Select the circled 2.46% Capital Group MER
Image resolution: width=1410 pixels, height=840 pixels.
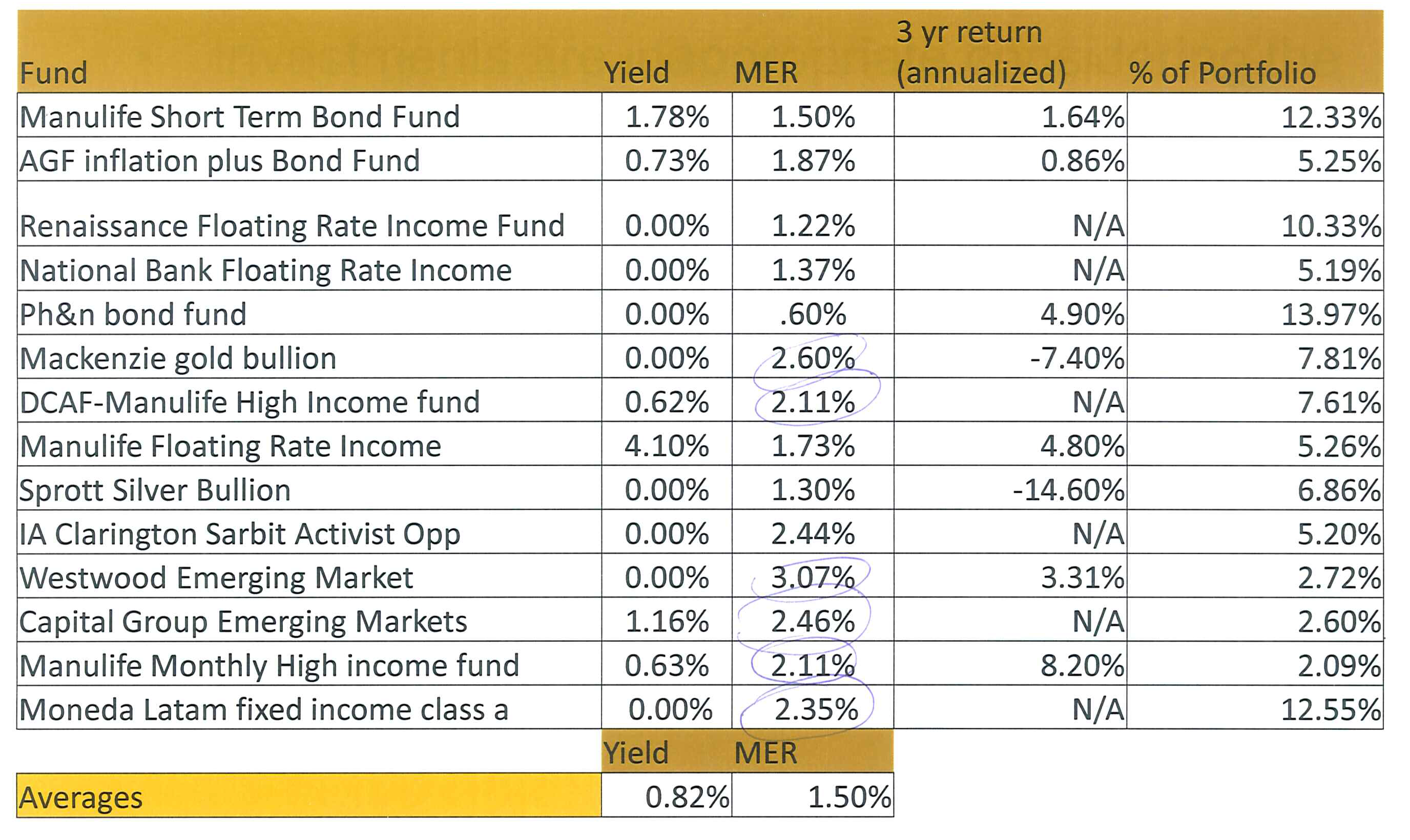pos(813,620)
